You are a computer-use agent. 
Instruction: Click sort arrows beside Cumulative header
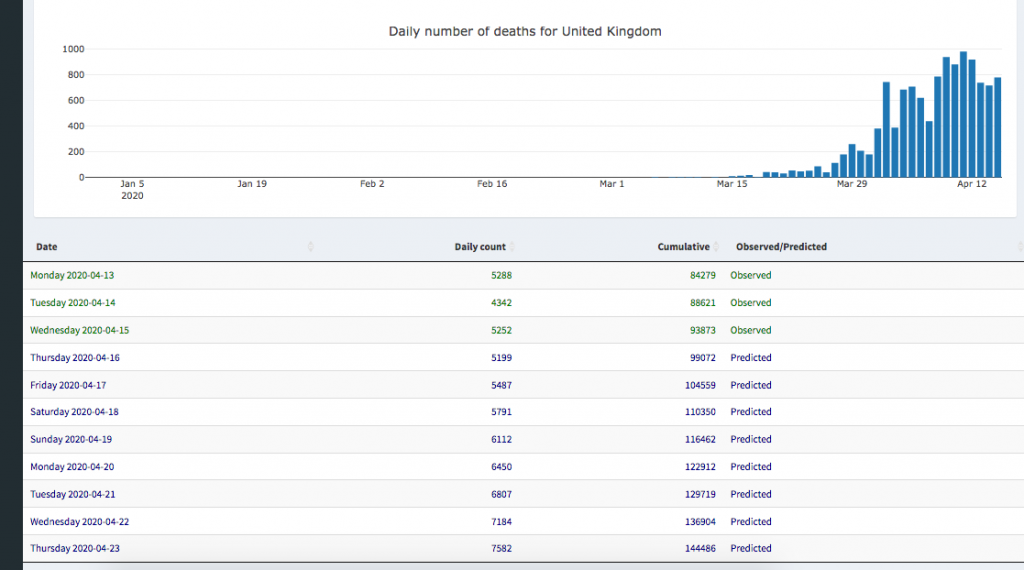pyautogui.click(x=717, y=247)
